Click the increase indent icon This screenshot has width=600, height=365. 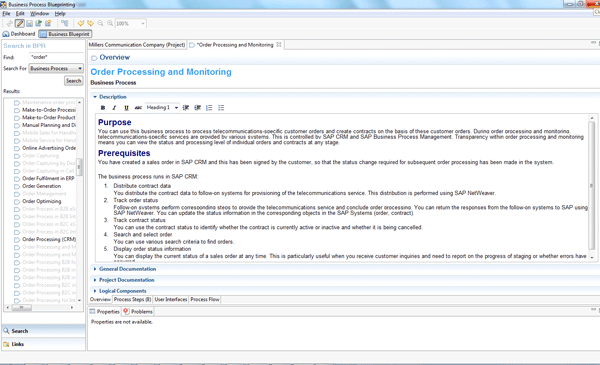(x=197, y=108)
